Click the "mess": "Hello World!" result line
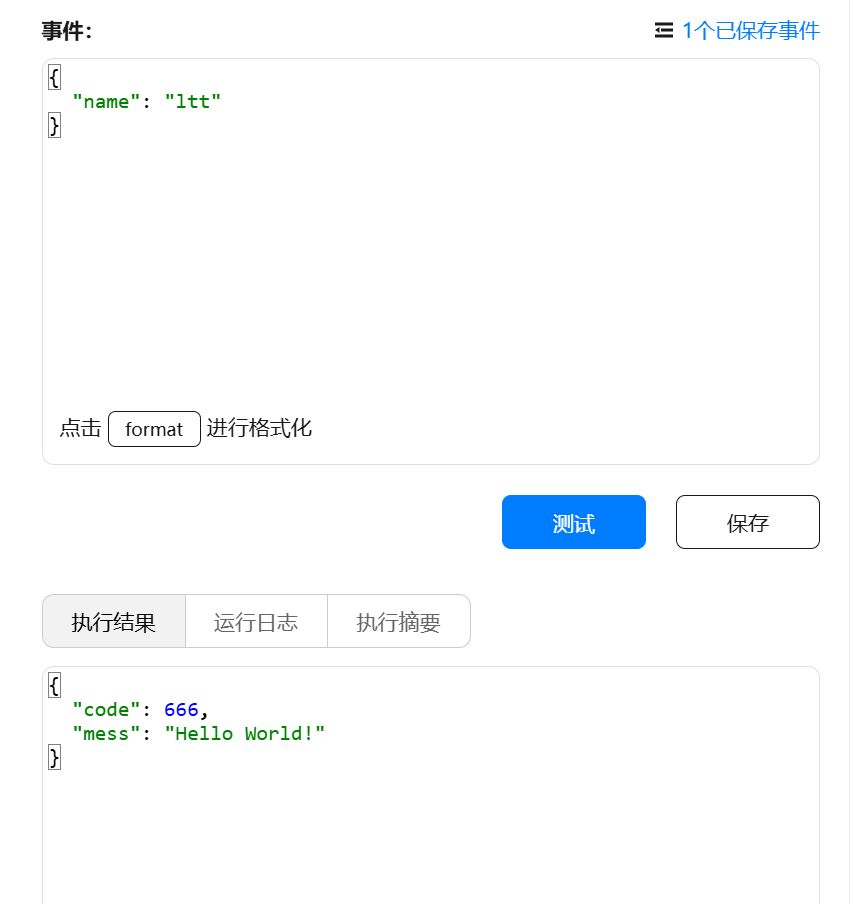The image size is (853, 904). (198, 734)
